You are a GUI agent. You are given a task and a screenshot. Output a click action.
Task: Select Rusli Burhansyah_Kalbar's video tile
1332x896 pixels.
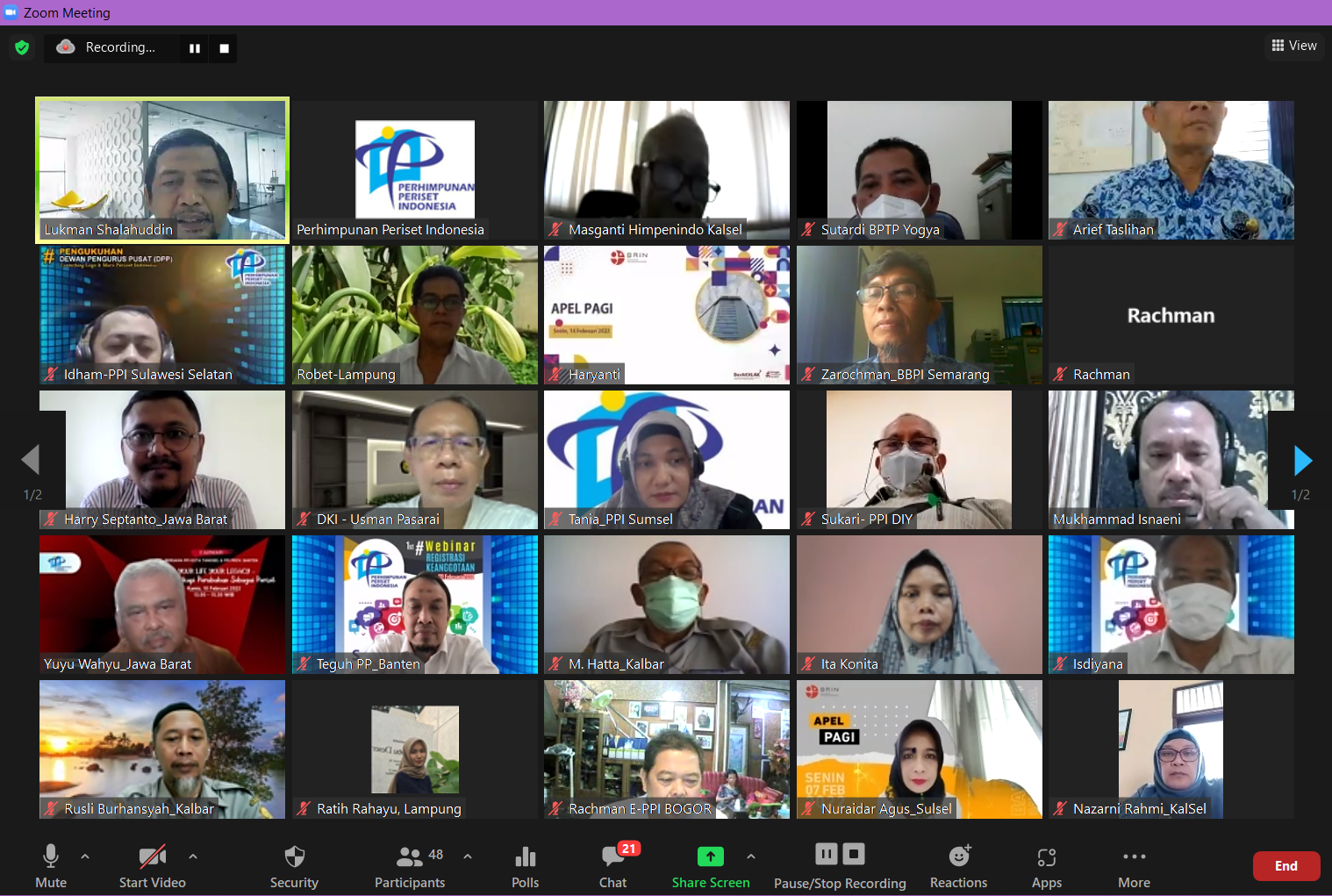point(162,749)
